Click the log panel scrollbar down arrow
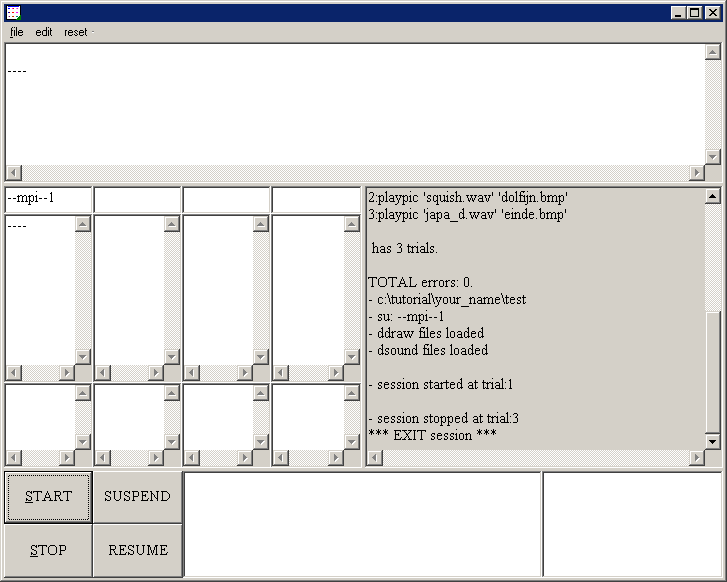 (713, 441)
